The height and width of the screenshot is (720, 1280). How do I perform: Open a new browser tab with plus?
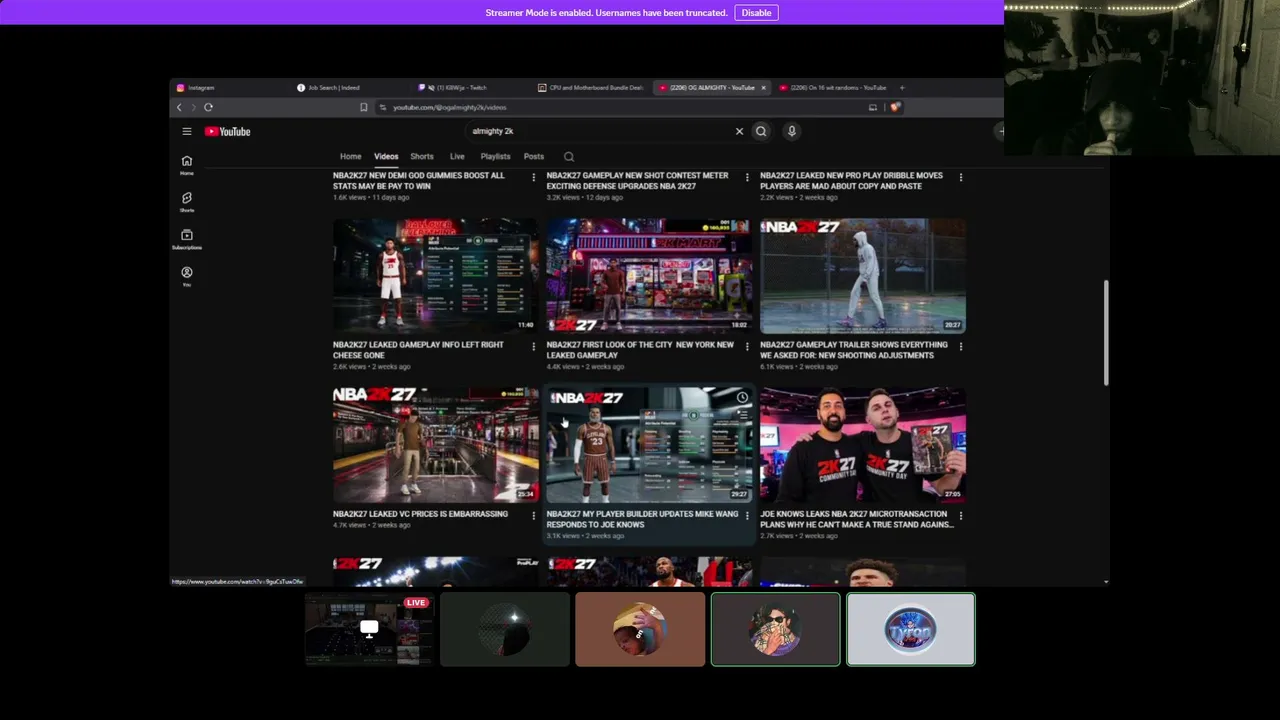click(x=901, y=87)
